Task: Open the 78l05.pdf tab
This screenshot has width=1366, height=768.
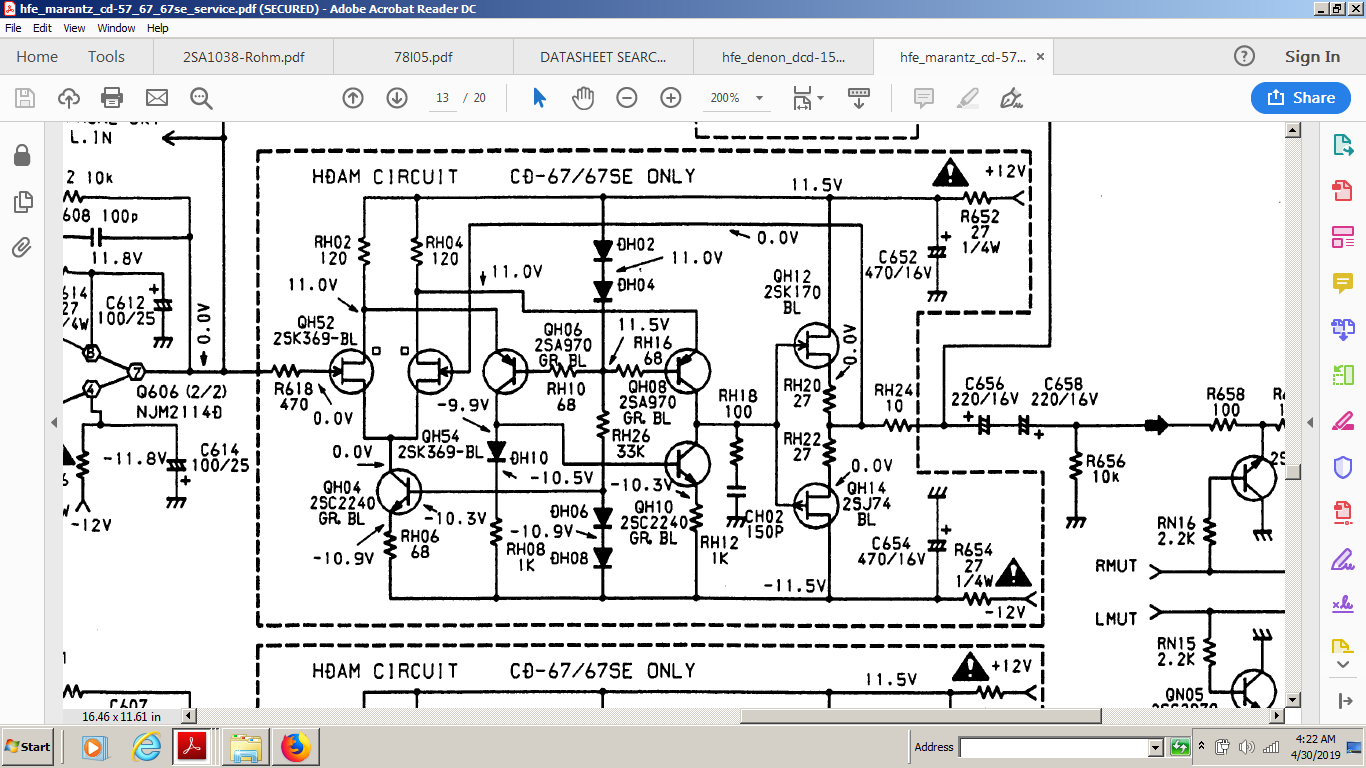Action: tap(423, 57)
